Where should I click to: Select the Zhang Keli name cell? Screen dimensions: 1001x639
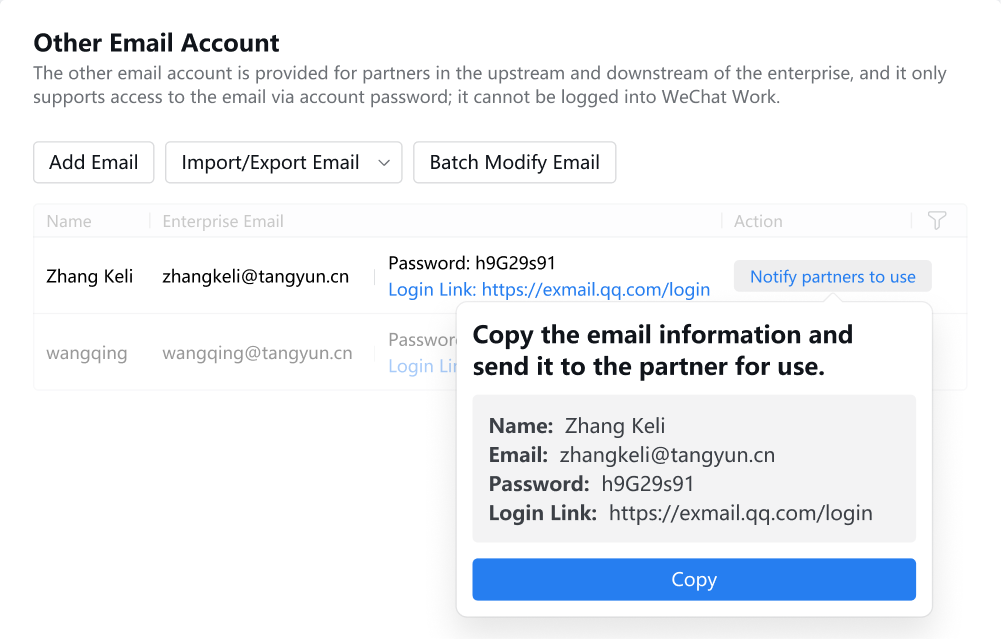[90, 277]
